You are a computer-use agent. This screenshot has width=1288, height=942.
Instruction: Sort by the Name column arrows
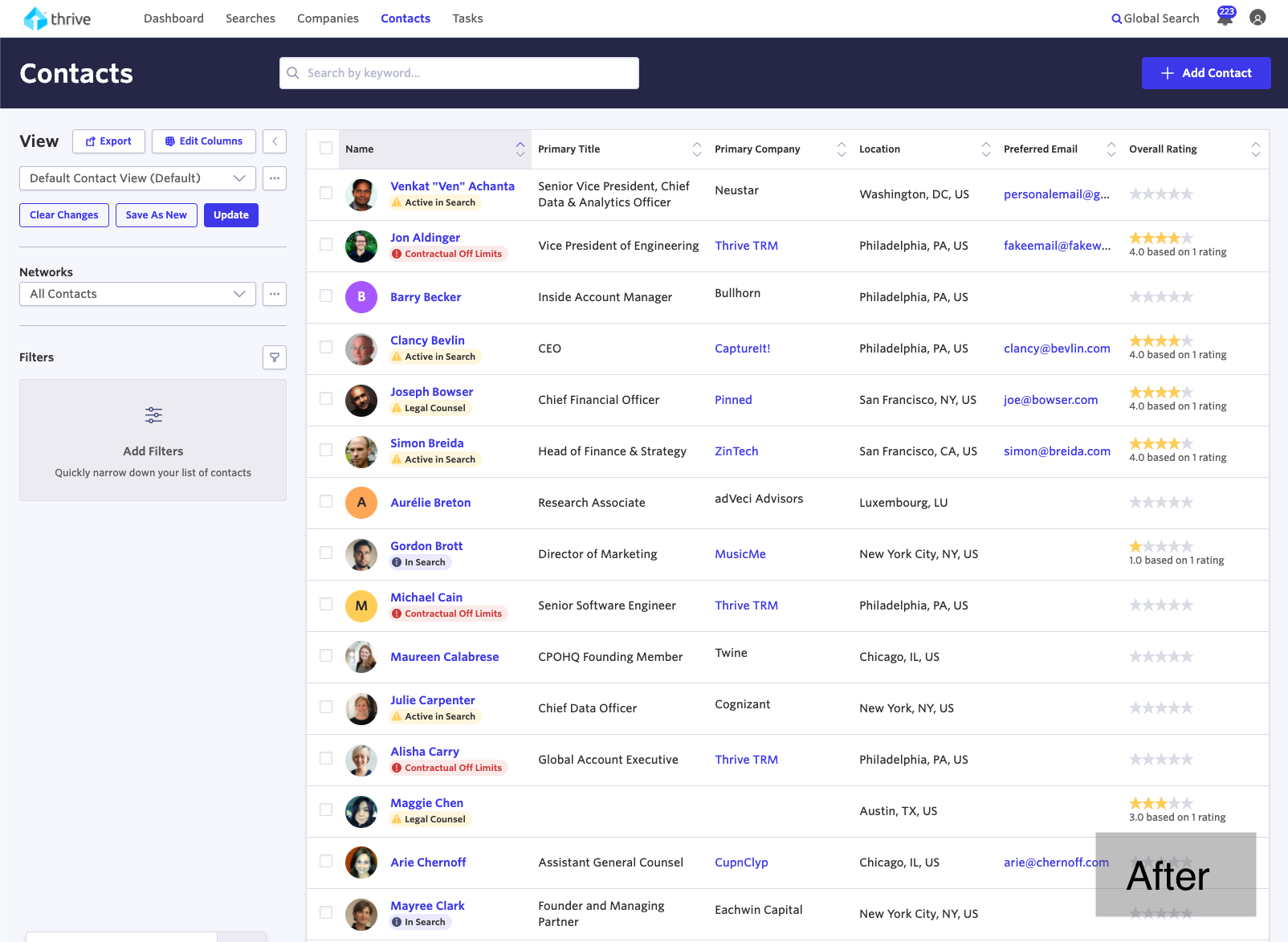pyautogui.click(x=520, y=149)
